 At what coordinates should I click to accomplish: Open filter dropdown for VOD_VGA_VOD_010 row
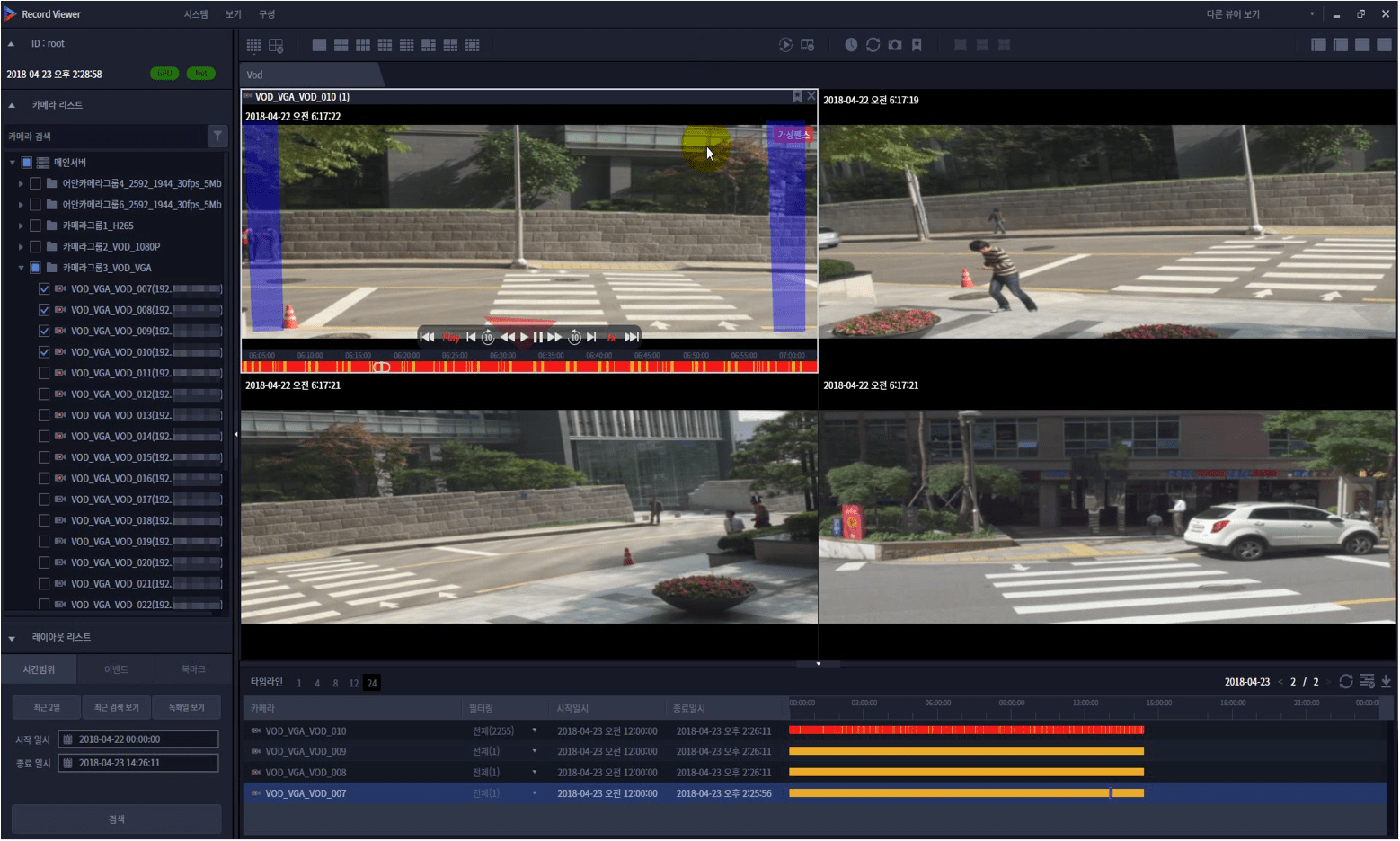click(535, 730)
